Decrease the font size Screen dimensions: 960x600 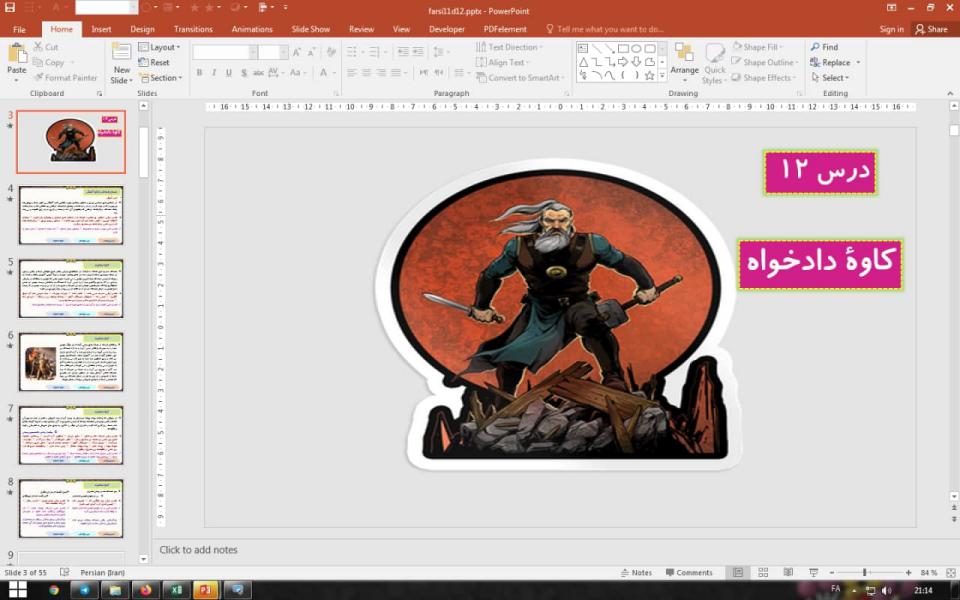click(312, 53)
